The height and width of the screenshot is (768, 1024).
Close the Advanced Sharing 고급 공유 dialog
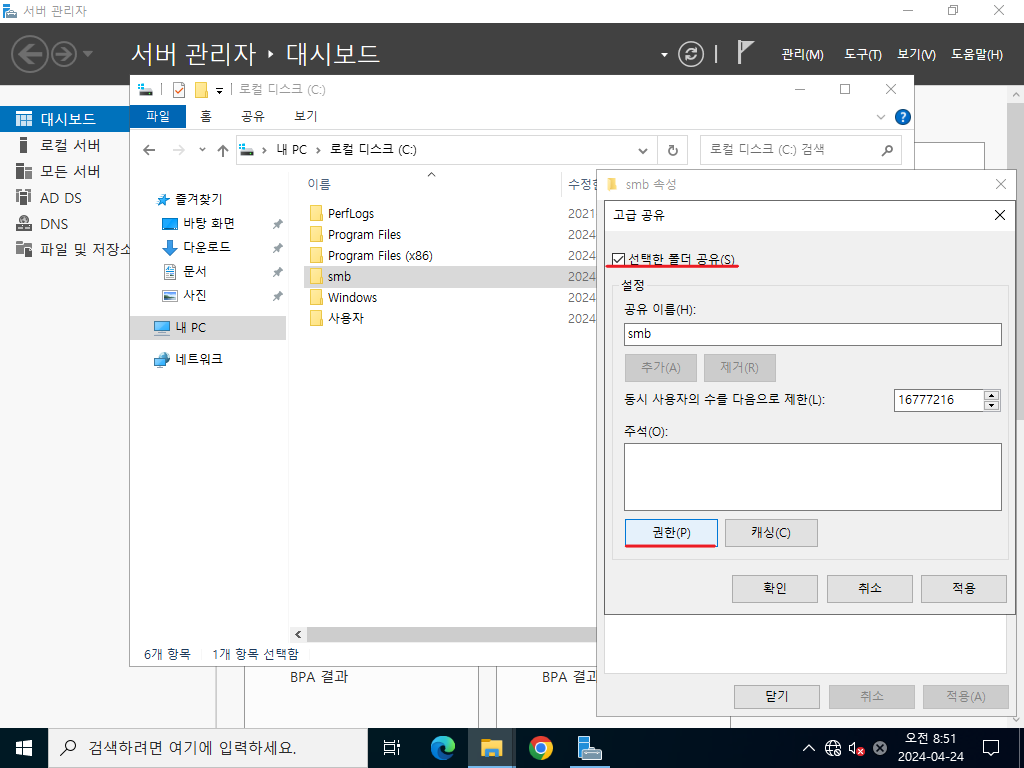[x=999, y=215]
